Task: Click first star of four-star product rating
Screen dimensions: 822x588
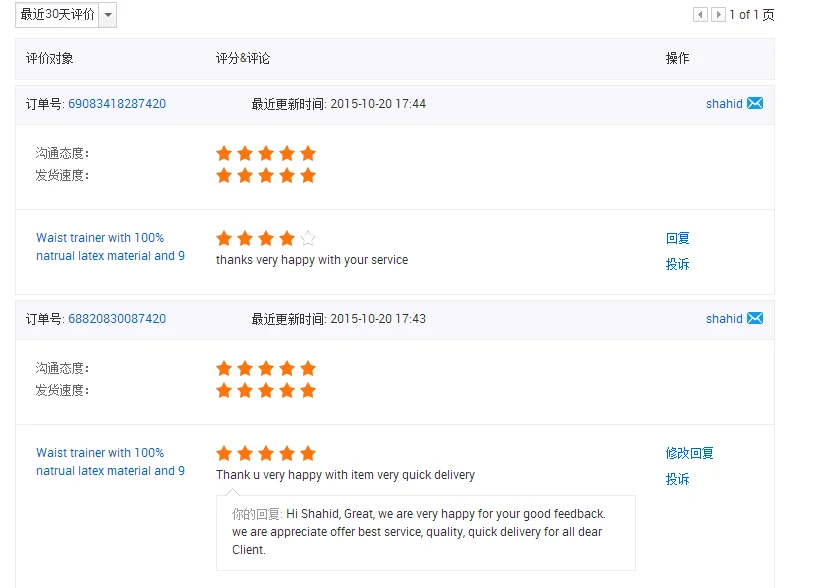Action: (224, 238)
